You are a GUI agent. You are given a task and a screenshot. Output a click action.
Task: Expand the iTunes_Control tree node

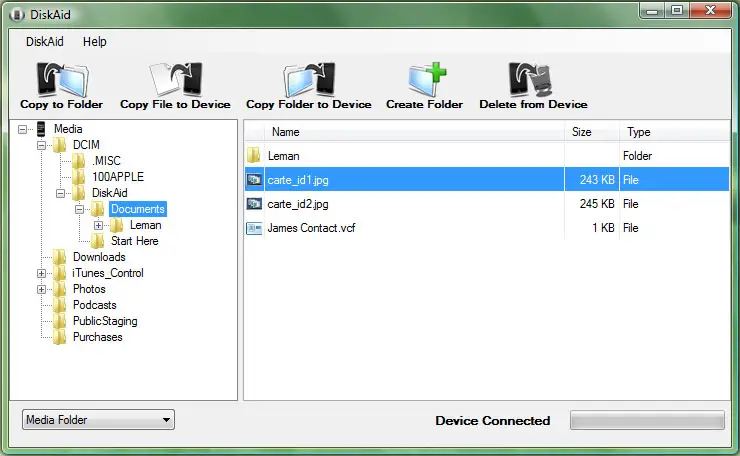42,273
